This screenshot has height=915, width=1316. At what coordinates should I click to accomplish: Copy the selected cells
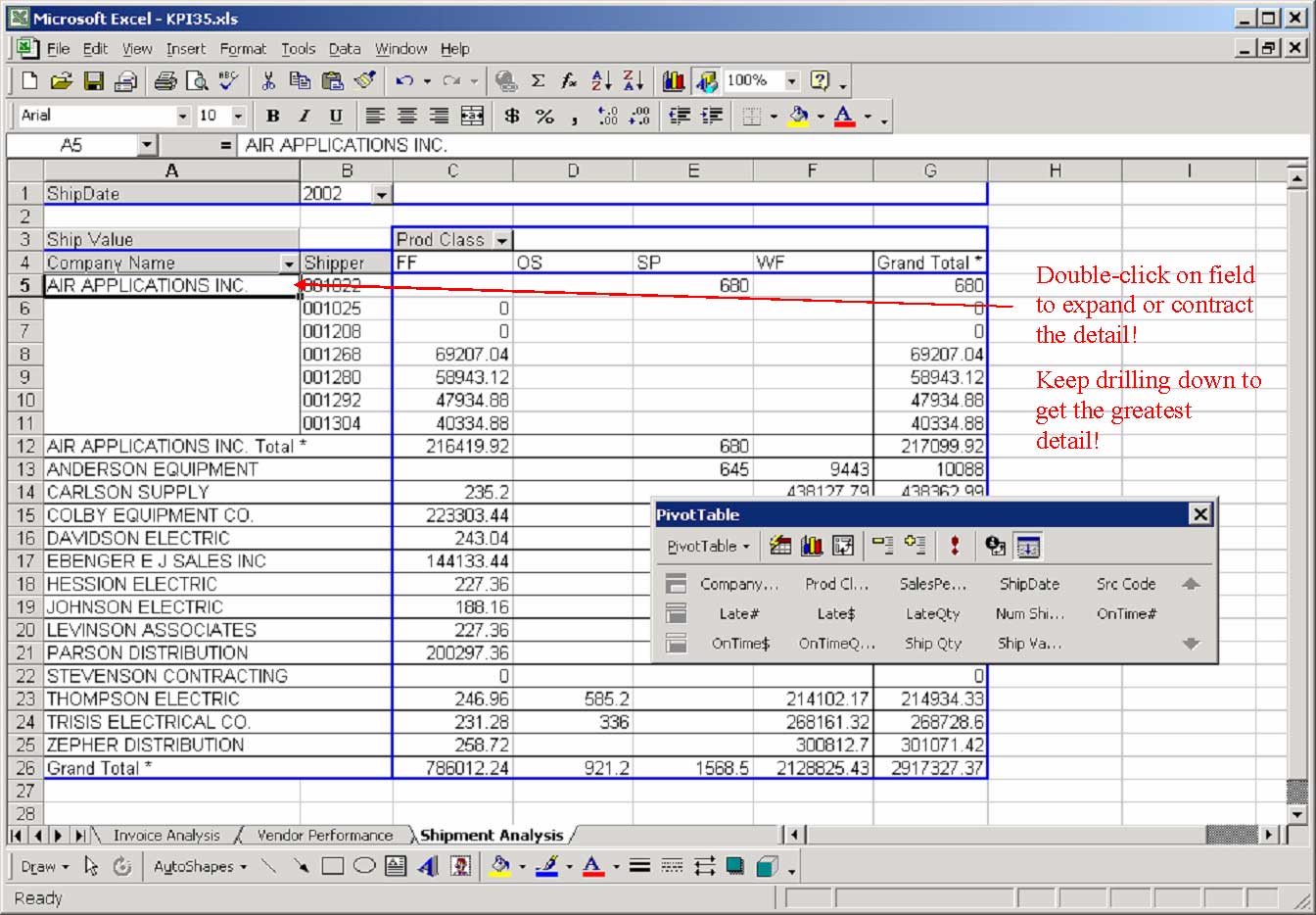(x=300, y=81)
